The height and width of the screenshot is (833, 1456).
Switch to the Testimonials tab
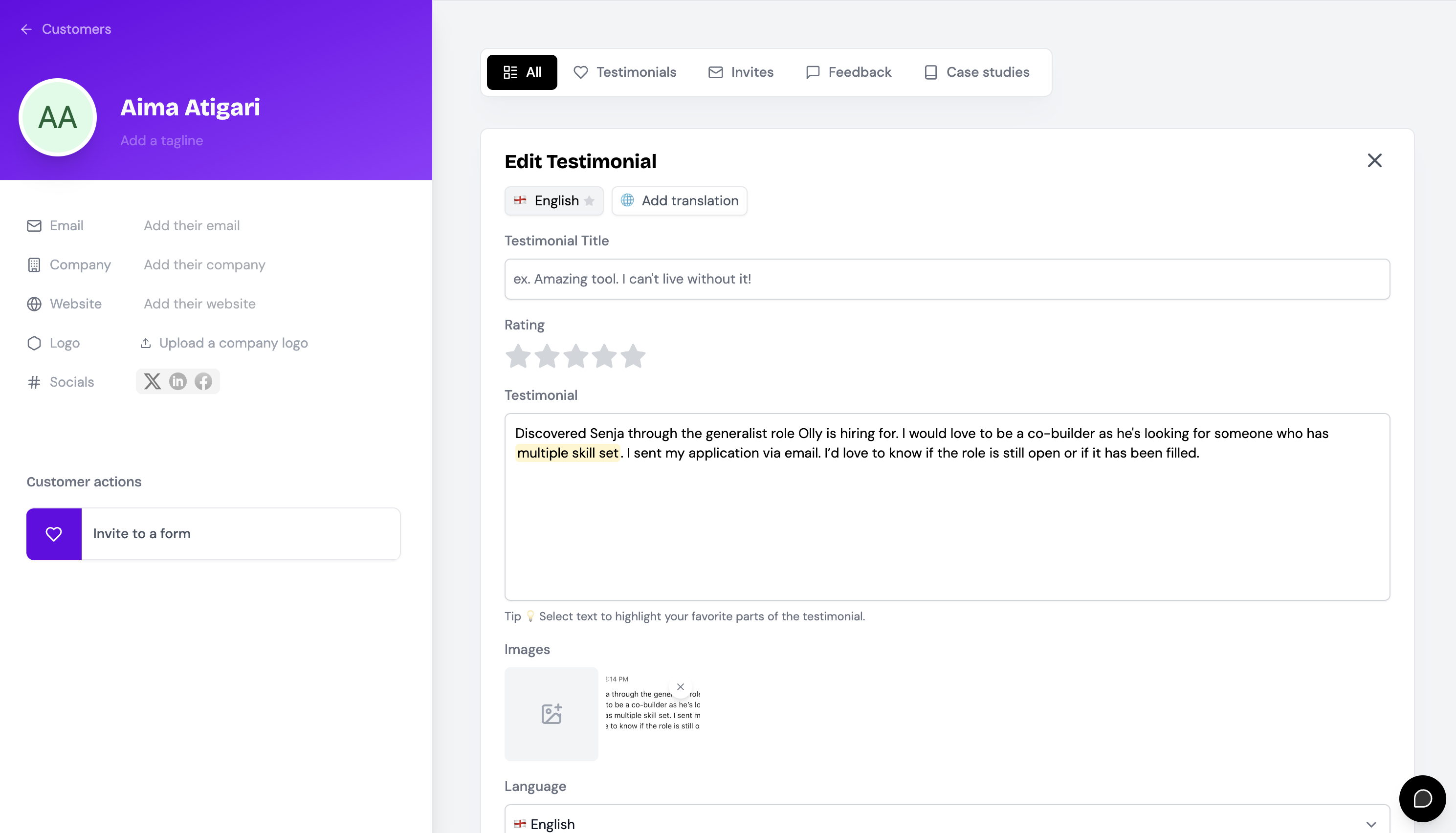tap(625, 72)
